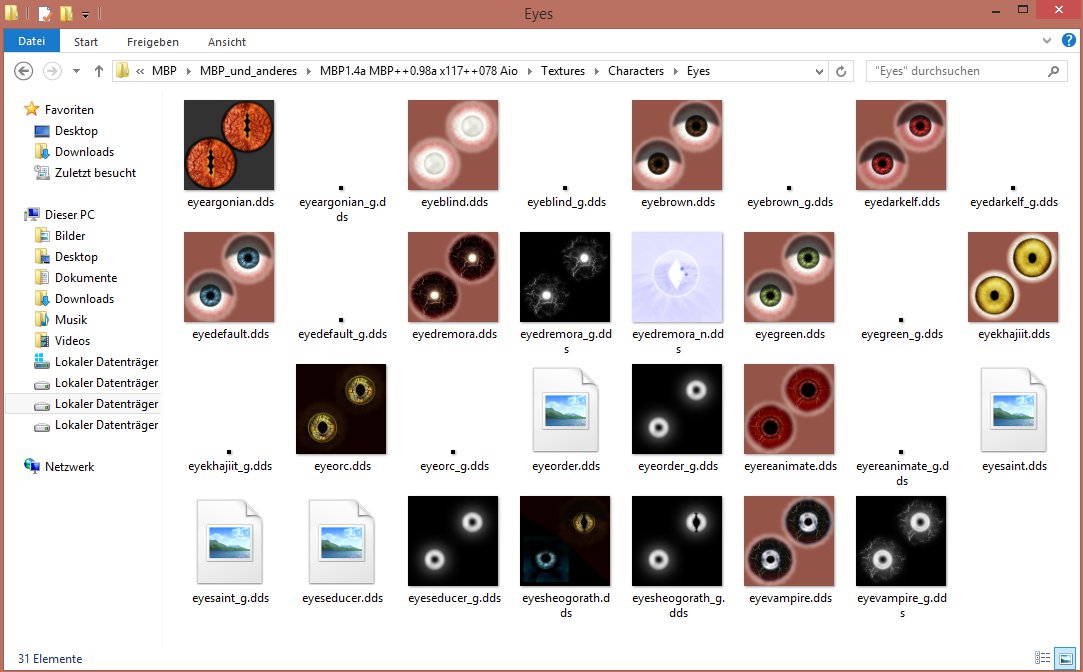Click the Up one level arrow
The image size is (1083, 672).
pyautogui.click(x=99, y=71)
